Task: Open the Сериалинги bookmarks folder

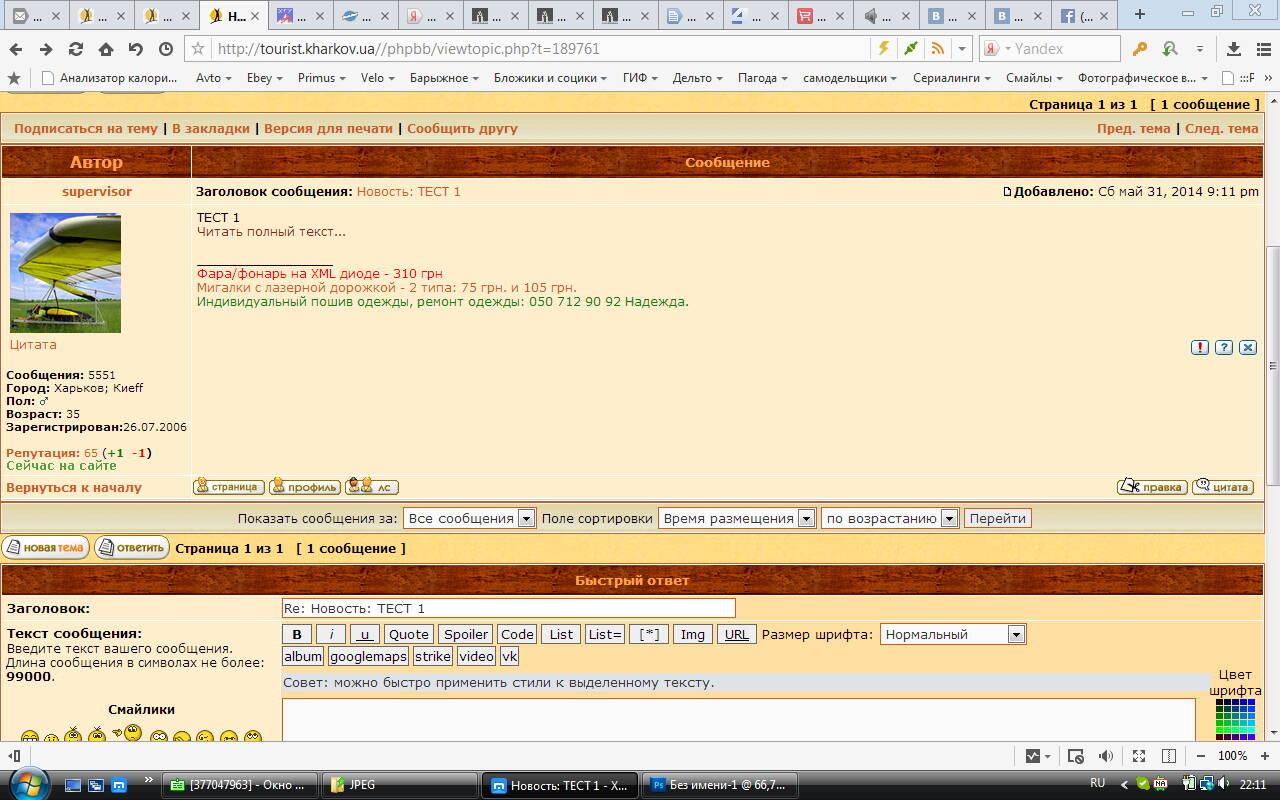Action: (951, 78)
